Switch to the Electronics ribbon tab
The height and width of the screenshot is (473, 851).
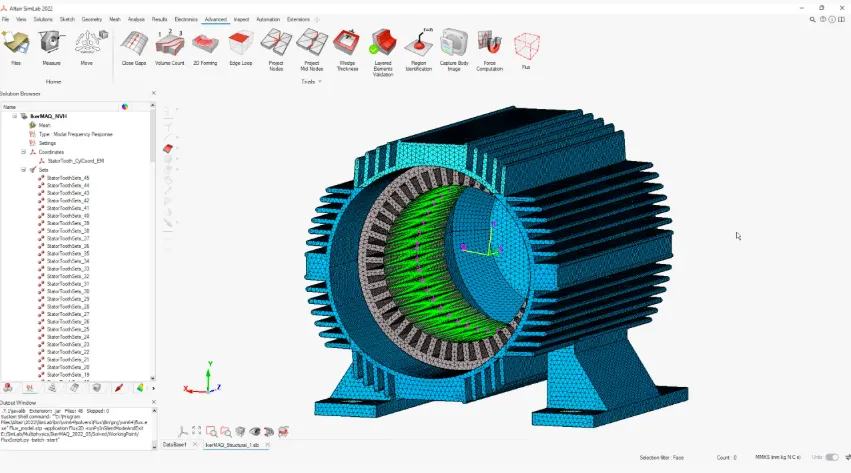(x=186, y=20)
